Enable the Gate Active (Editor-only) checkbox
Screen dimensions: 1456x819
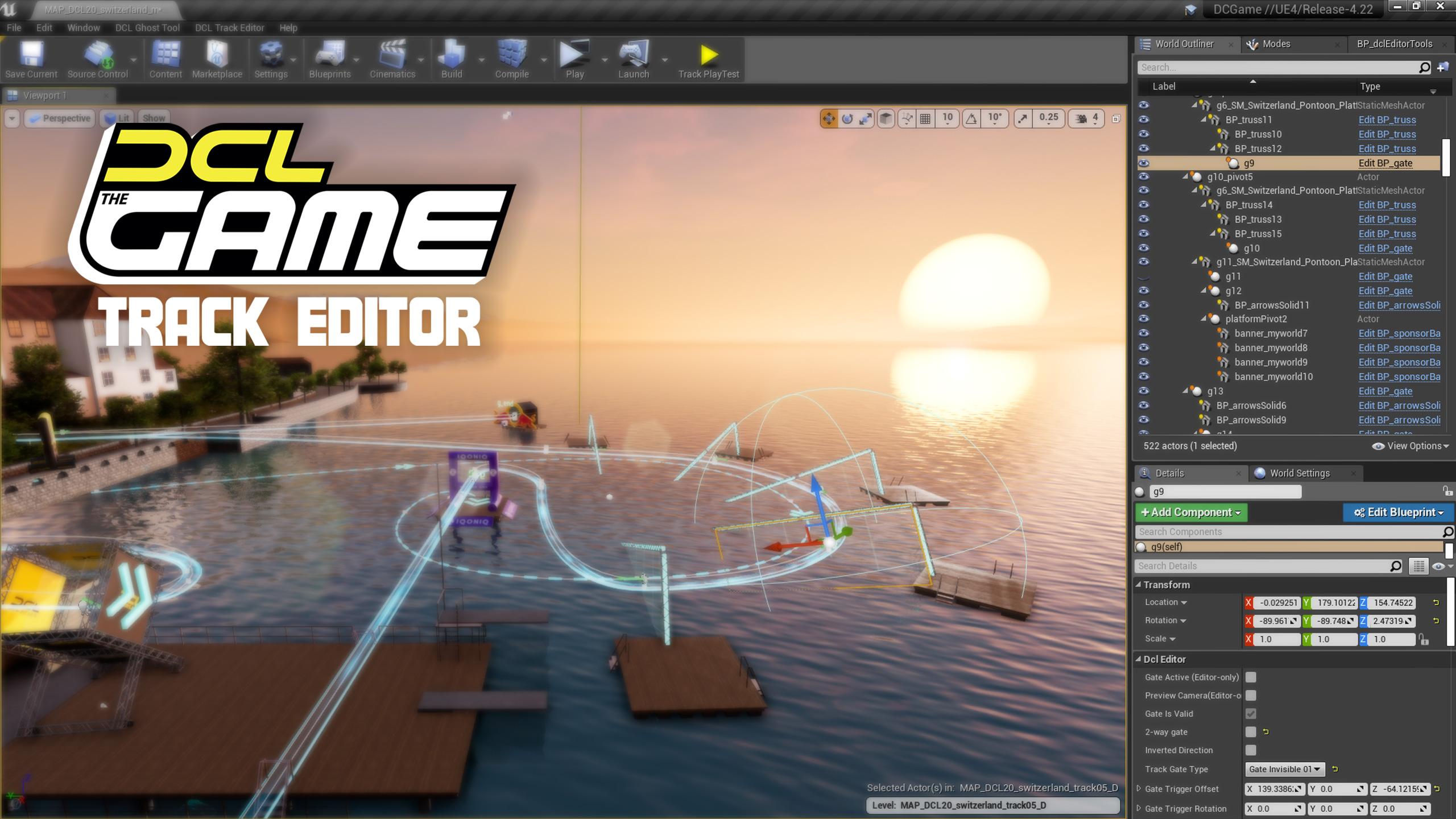coord(1251,677)
